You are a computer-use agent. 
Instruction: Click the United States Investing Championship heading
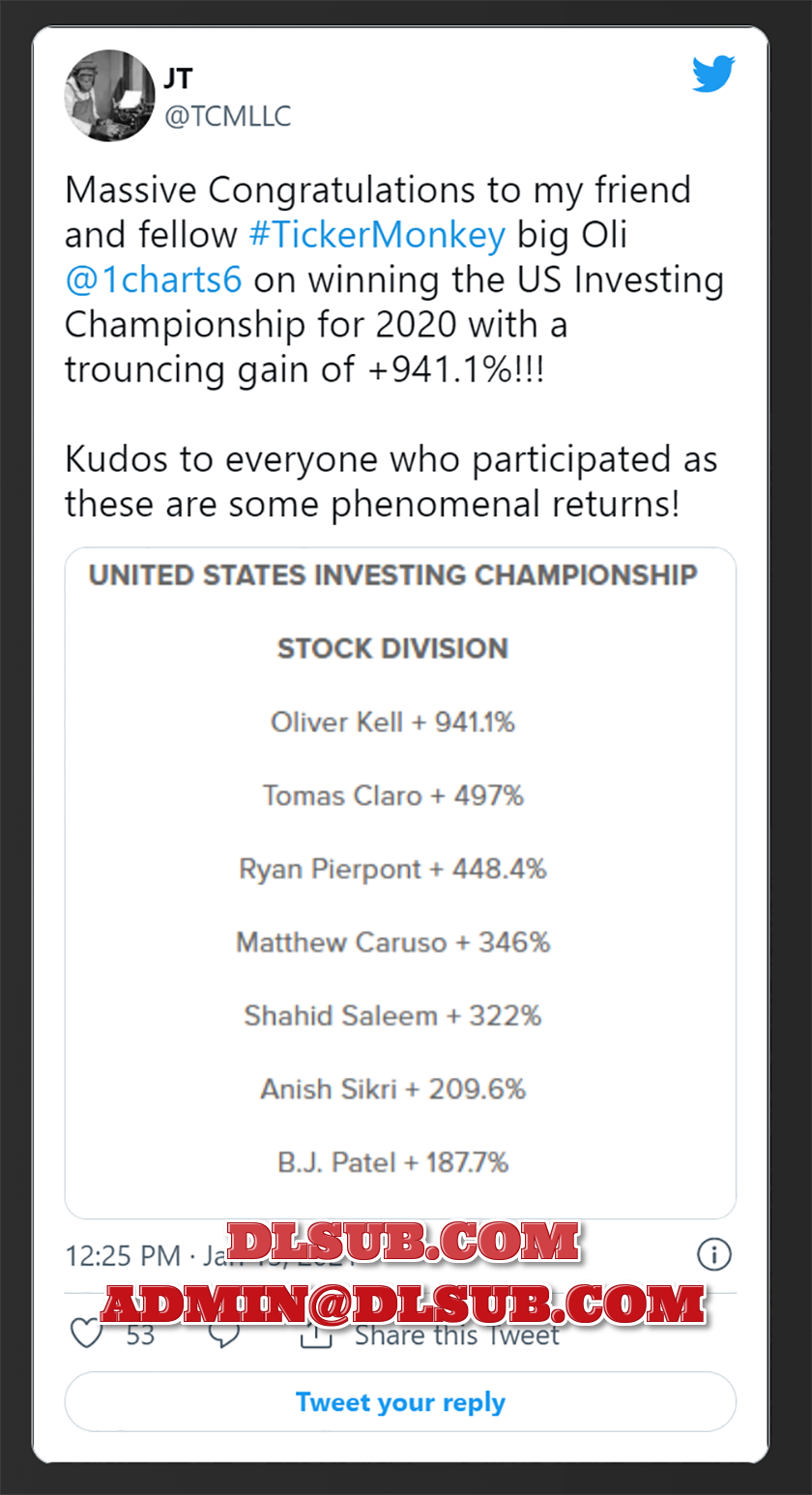392,575
